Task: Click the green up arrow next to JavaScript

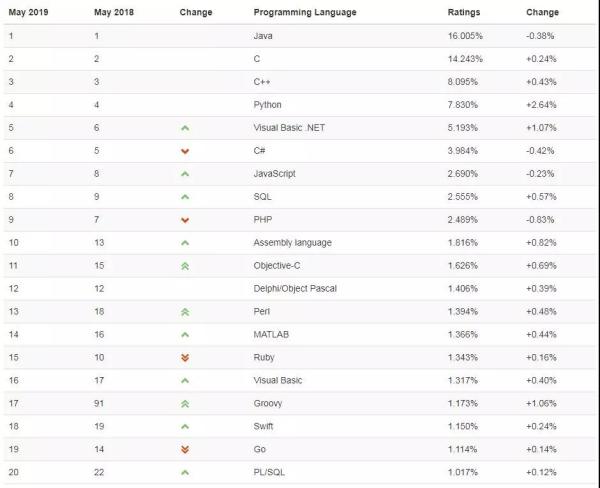Action: [x=185, y=174]
